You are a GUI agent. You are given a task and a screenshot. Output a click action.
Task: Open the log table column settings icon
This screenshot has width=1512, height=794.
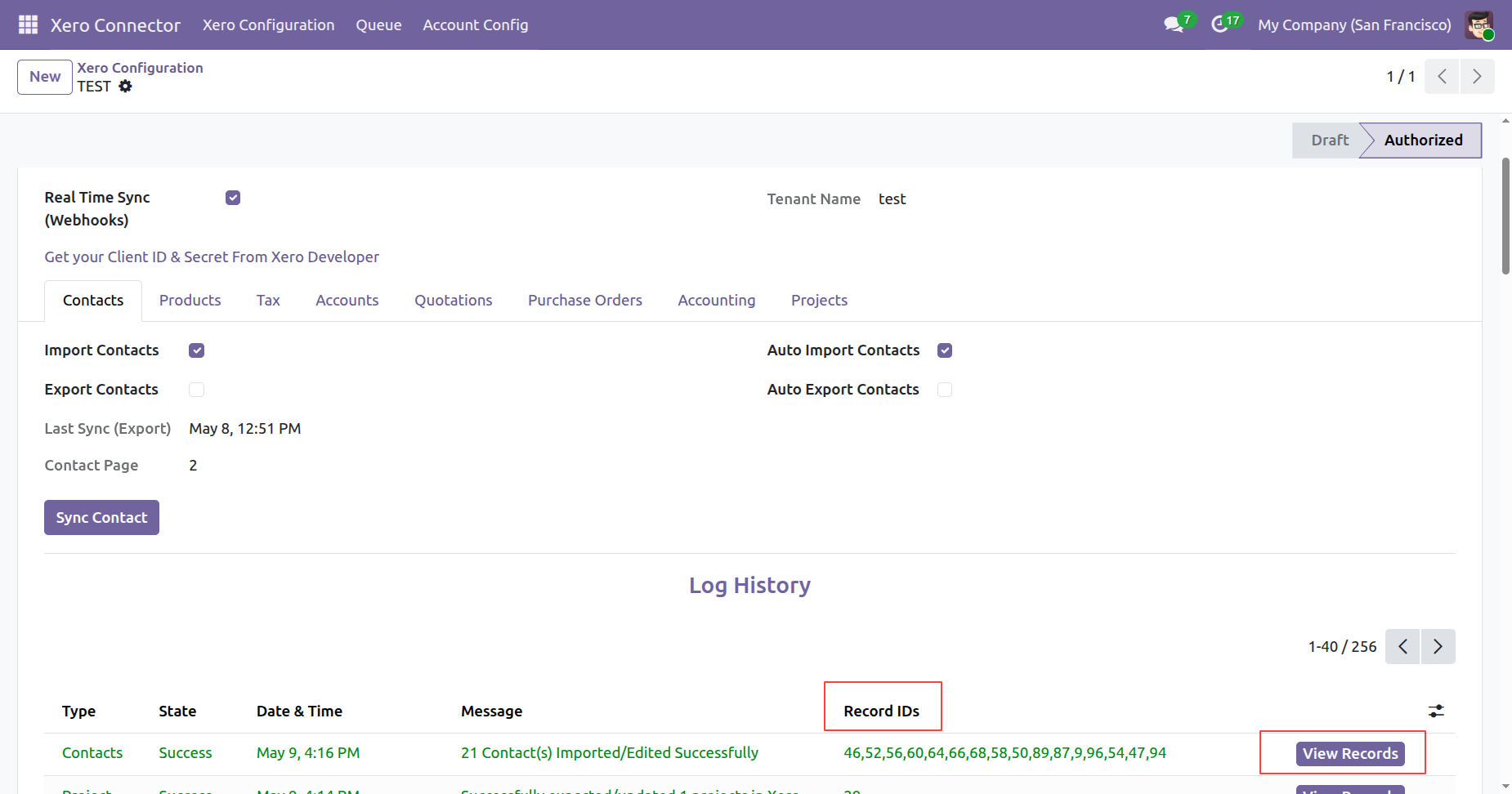[1436, 711]
